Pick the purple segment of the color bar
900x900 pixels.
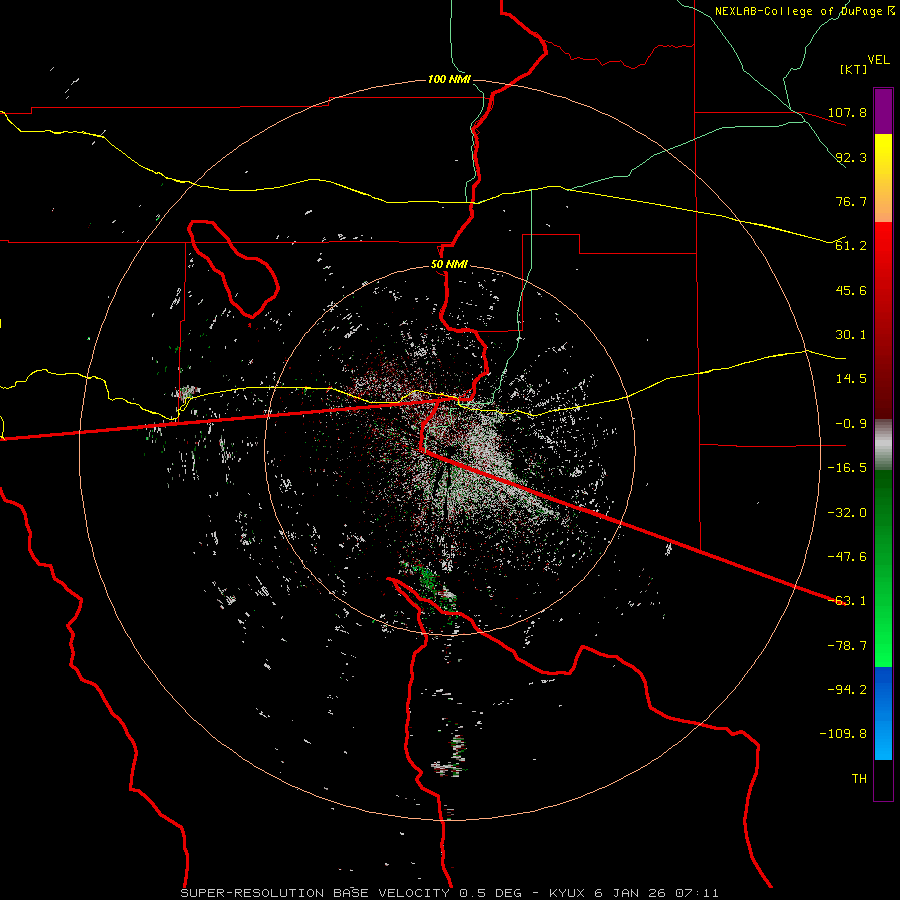pyautogui.click(x=883, y=111)
